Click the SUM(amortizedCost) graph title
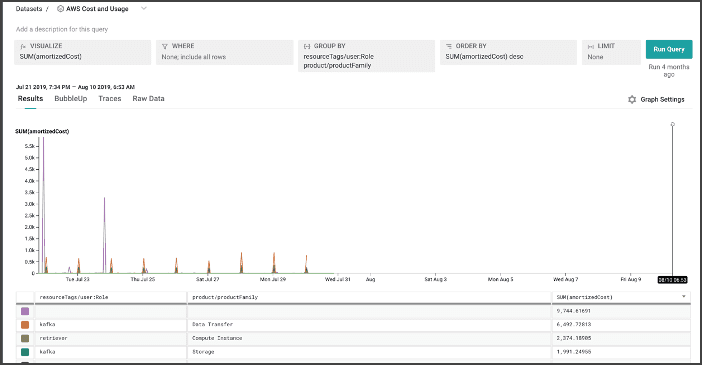702x365 pixels. 42,131
